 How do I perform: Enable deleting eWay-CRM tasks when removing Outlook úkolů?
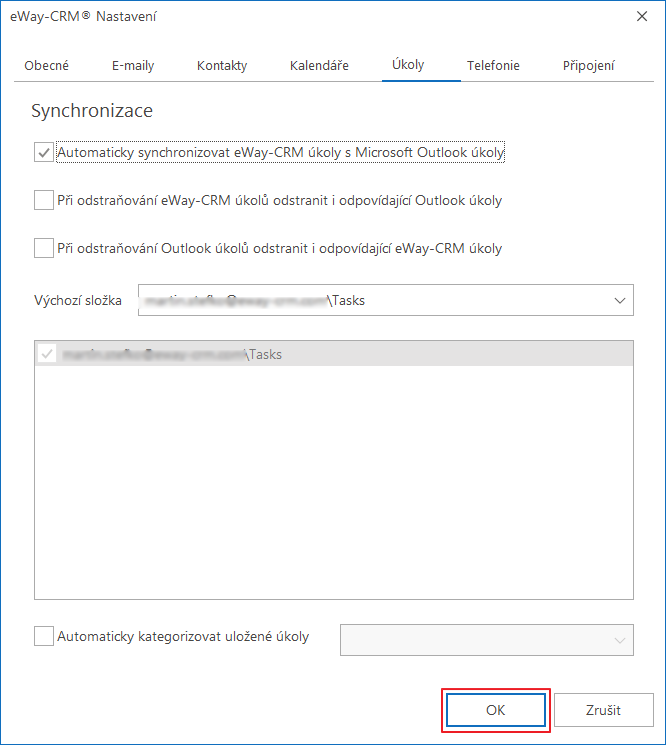[44, 248]
